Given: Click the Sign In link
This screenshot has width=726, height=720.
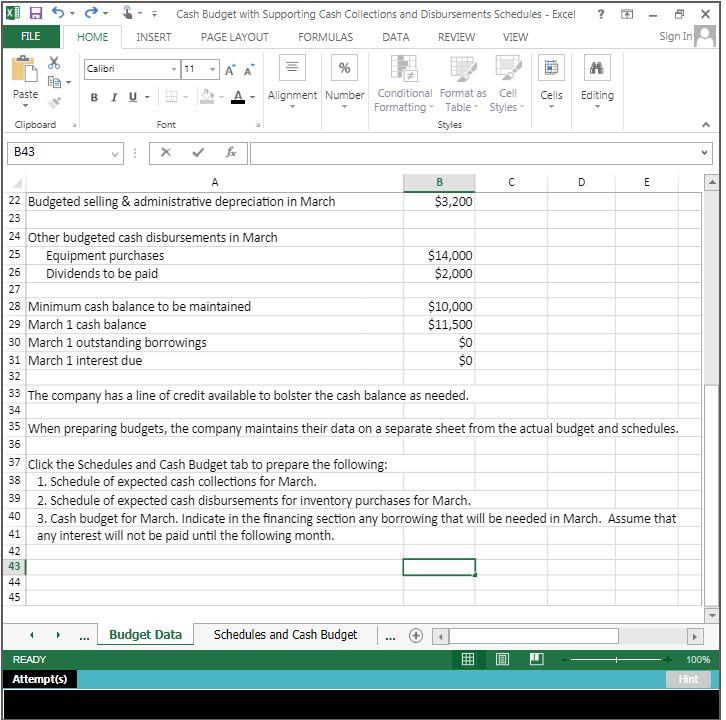Looking at the screenshot, I should pos(676,36).
